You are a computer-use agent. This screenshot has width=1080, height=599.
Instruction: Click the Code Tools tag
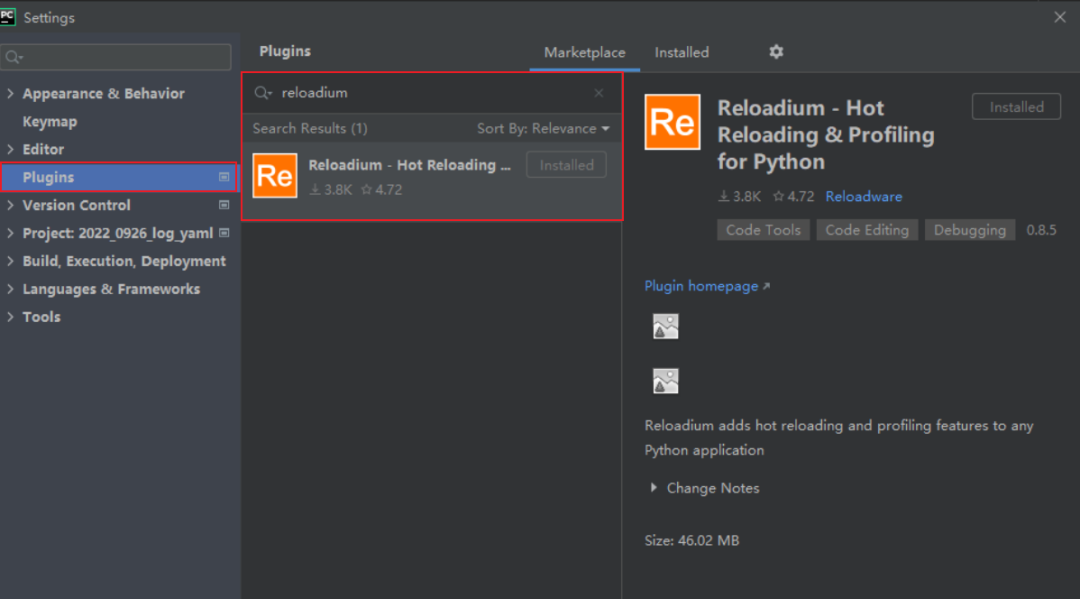763,230
